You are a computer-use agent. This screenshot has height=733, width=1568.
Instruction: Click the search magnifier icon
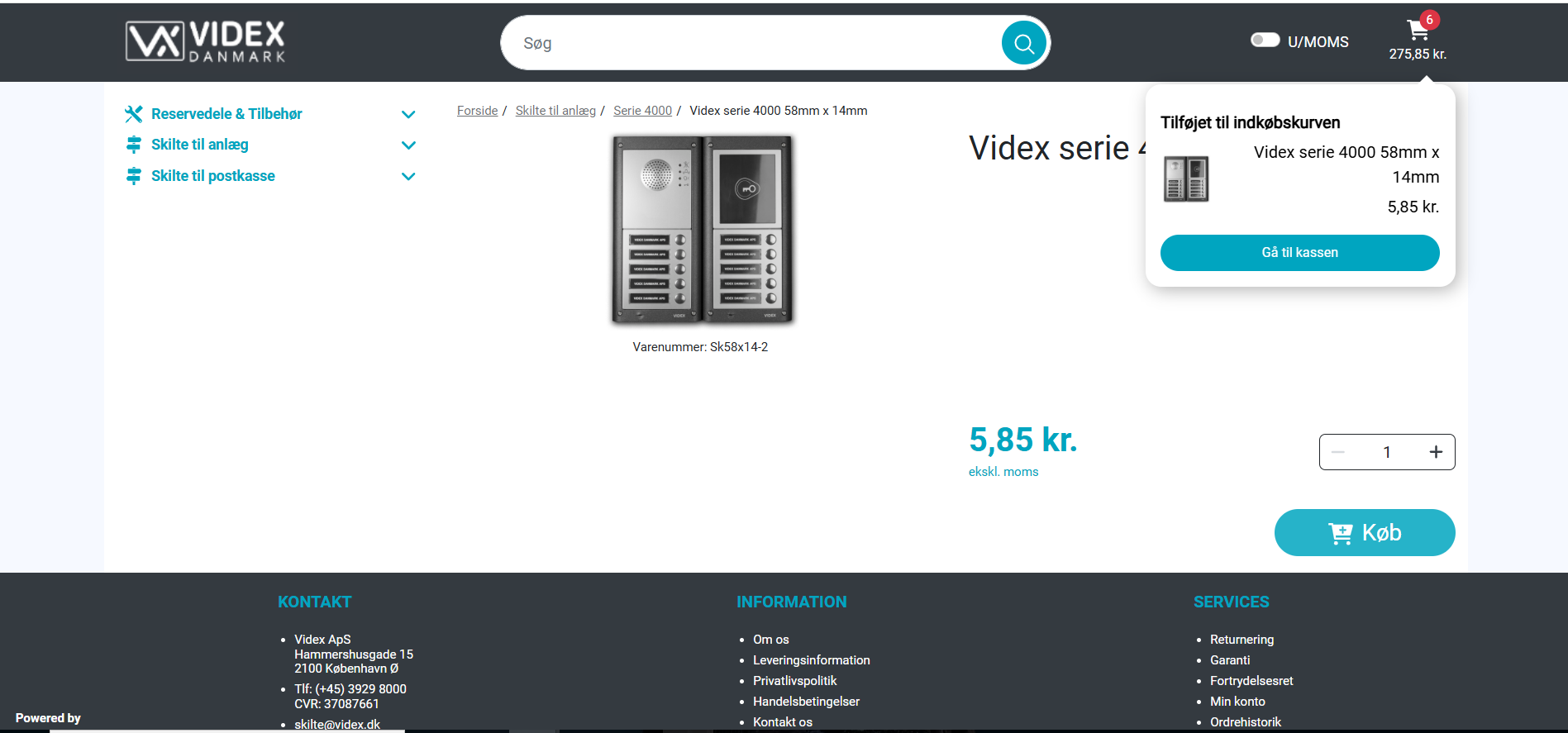click(1023, 43)
